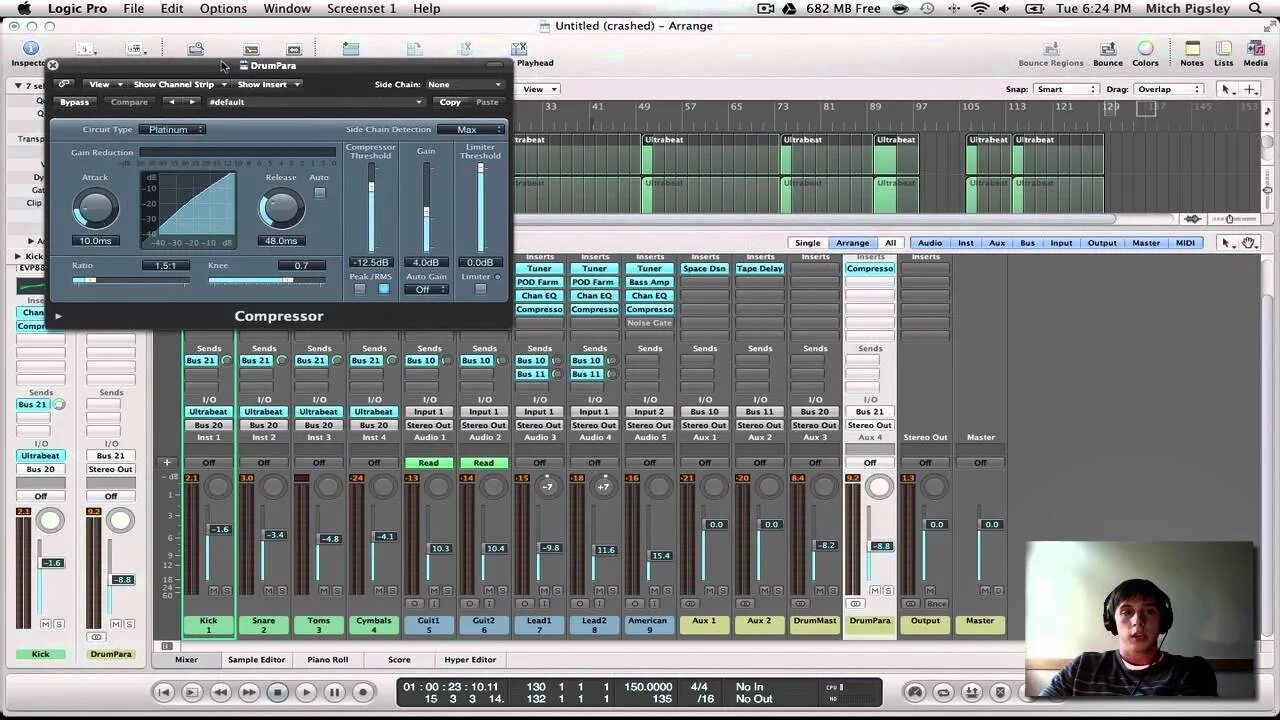Click the volume icon in menu bar

(x=1004, y=9)
